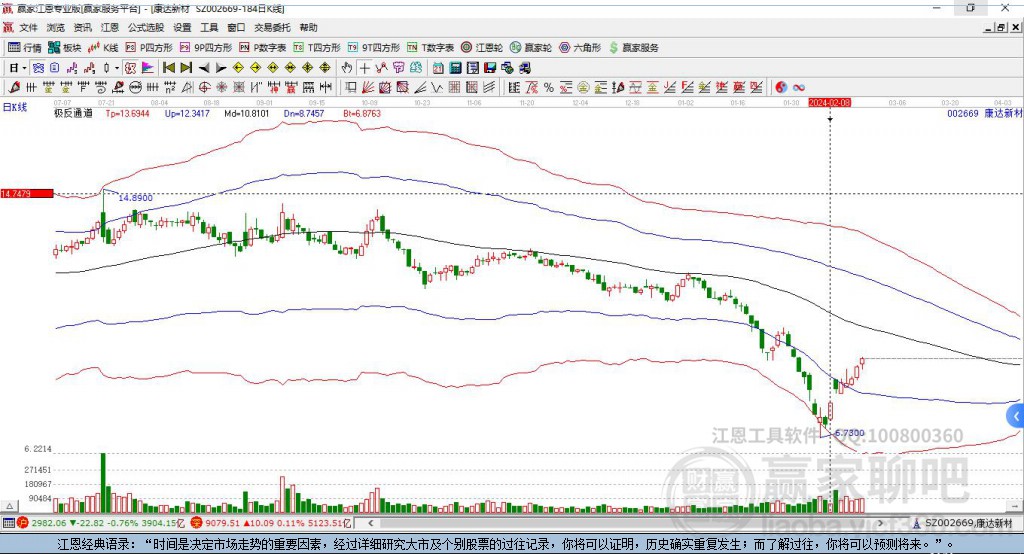
Task: Click the highlighted 2024-02-08 date marker
Action: click(829, 103)
